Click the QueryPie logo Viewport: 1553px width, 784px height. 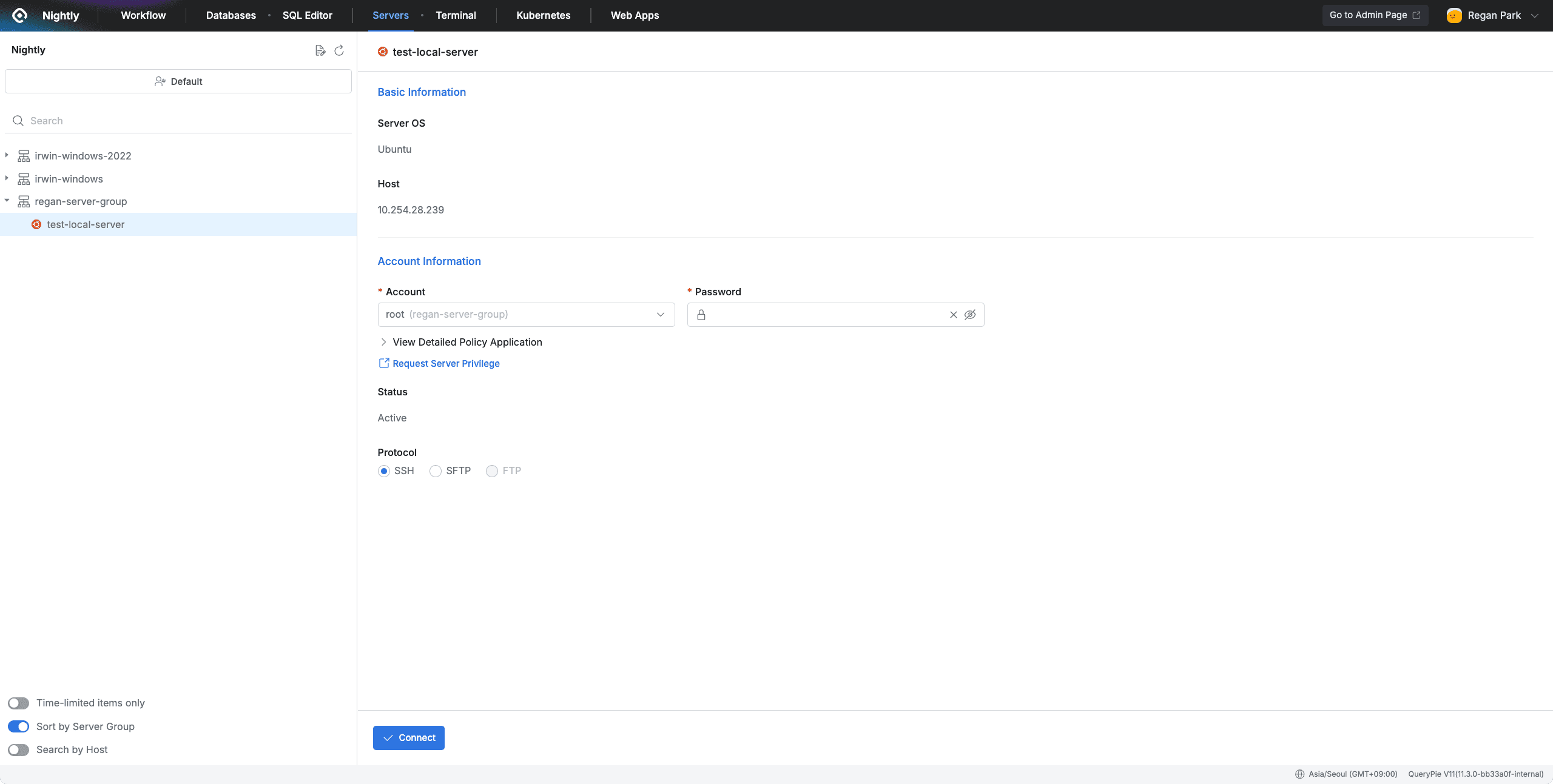click(x=19, y=15)
